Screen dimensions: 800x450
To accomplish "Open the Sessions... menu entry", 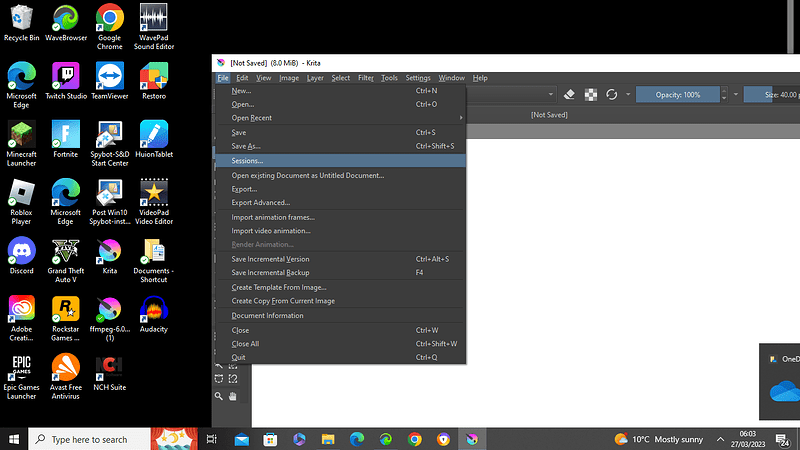I will pyautogui.click(x=340, y=161).
